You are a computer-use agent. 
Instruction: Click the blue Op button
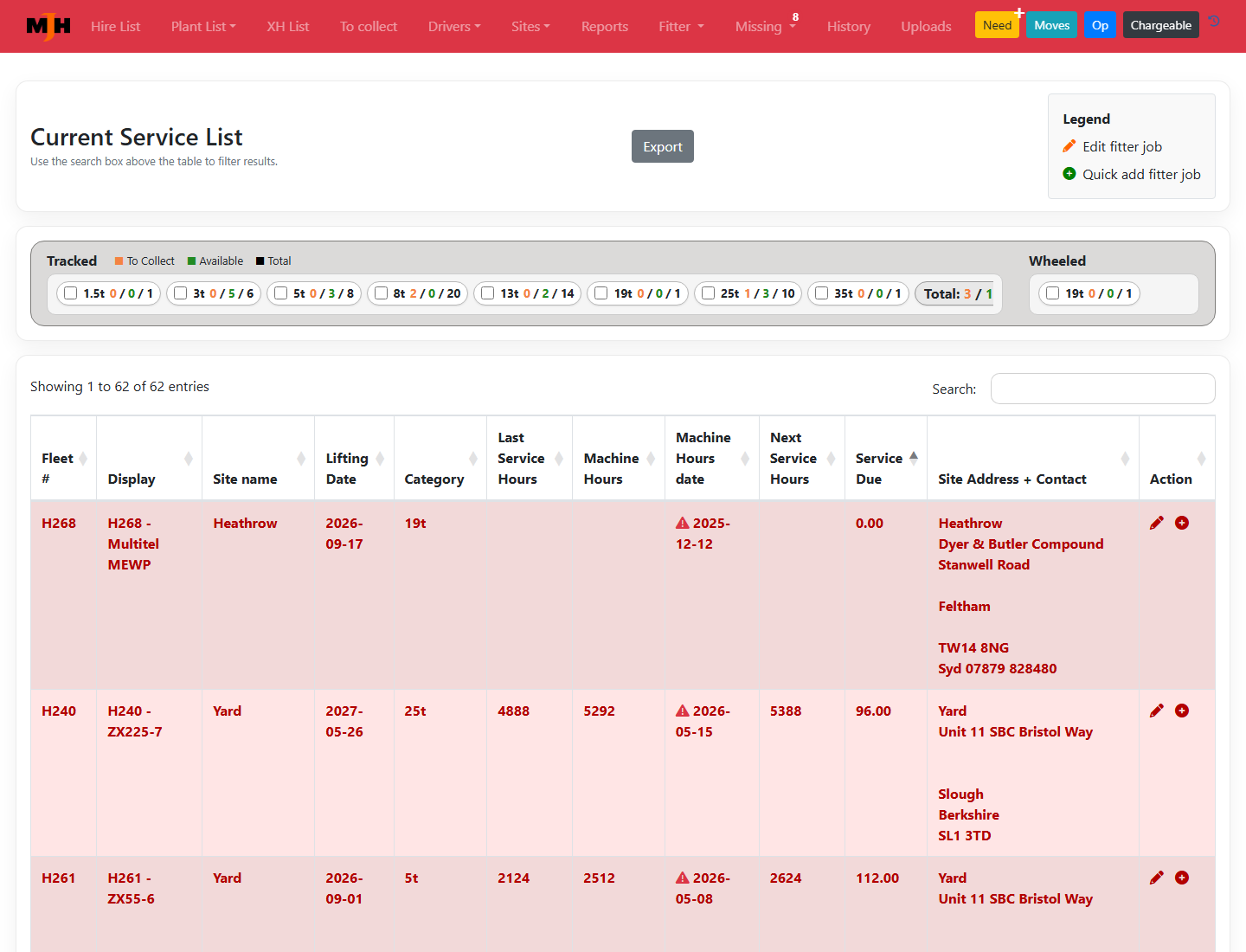(x=1100, y=25)
